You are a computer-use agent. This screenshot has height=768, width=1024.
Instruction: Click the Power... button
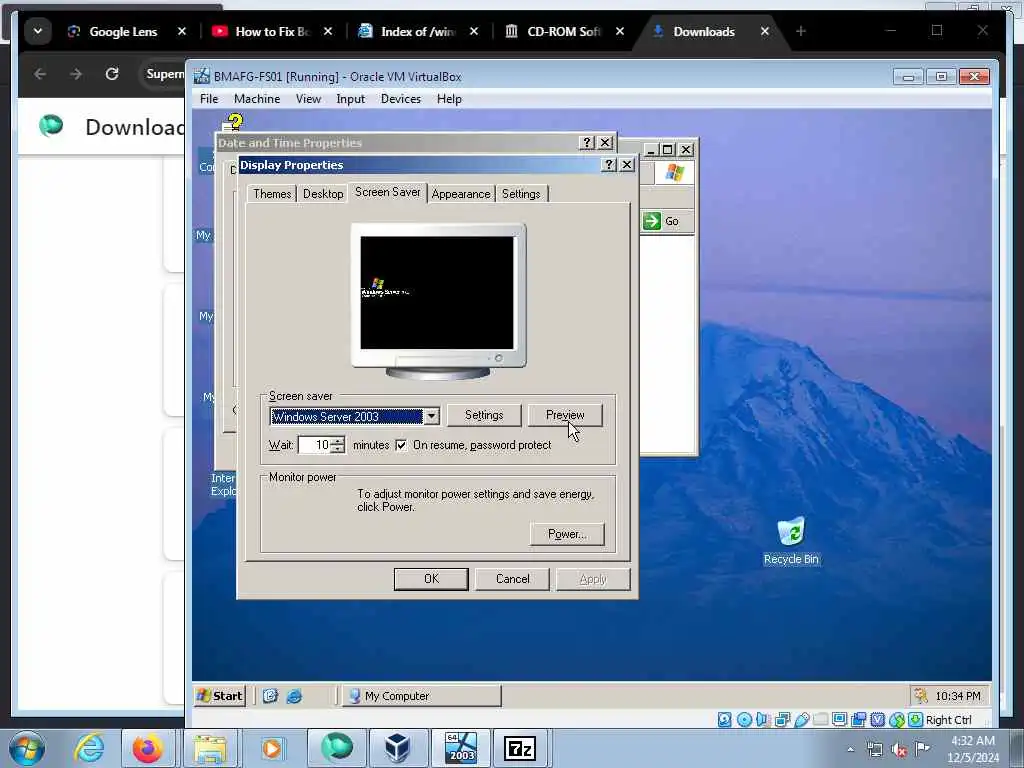click(x=567, y=534)
